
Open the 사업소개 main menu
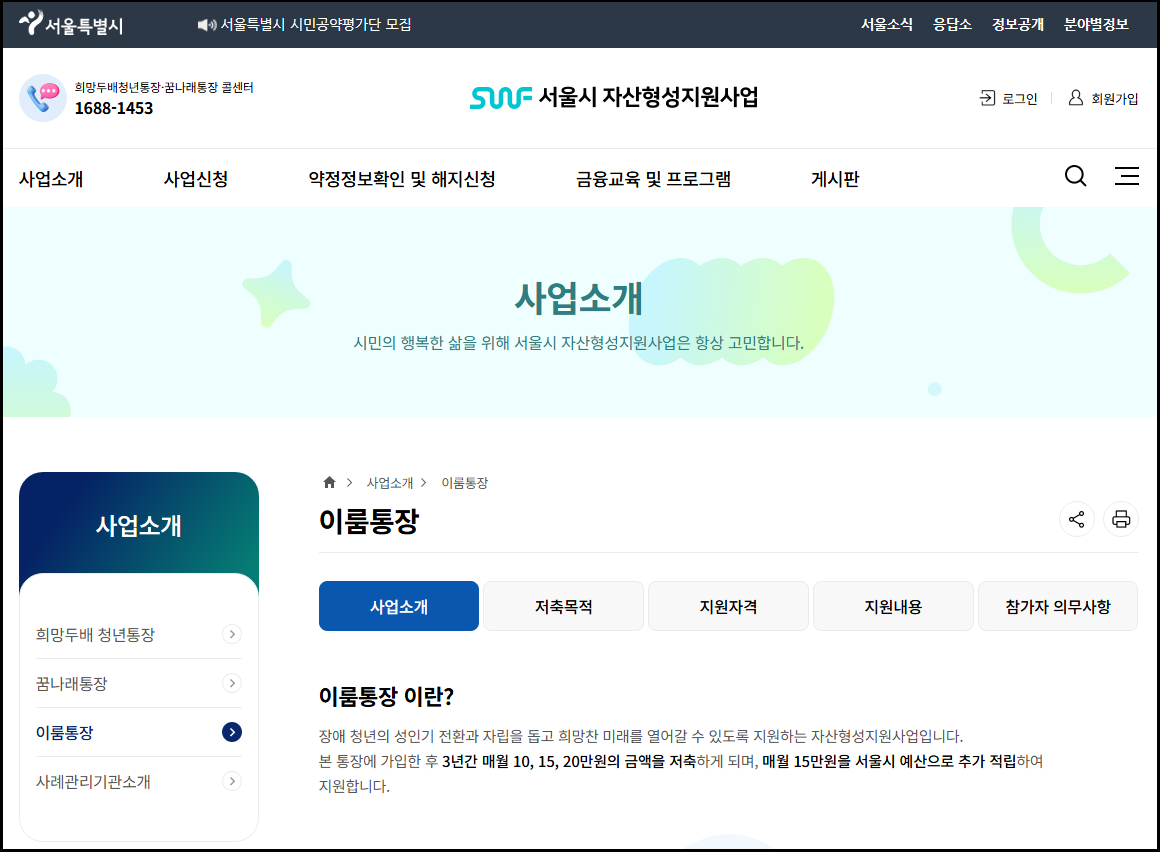coord(51,179)
